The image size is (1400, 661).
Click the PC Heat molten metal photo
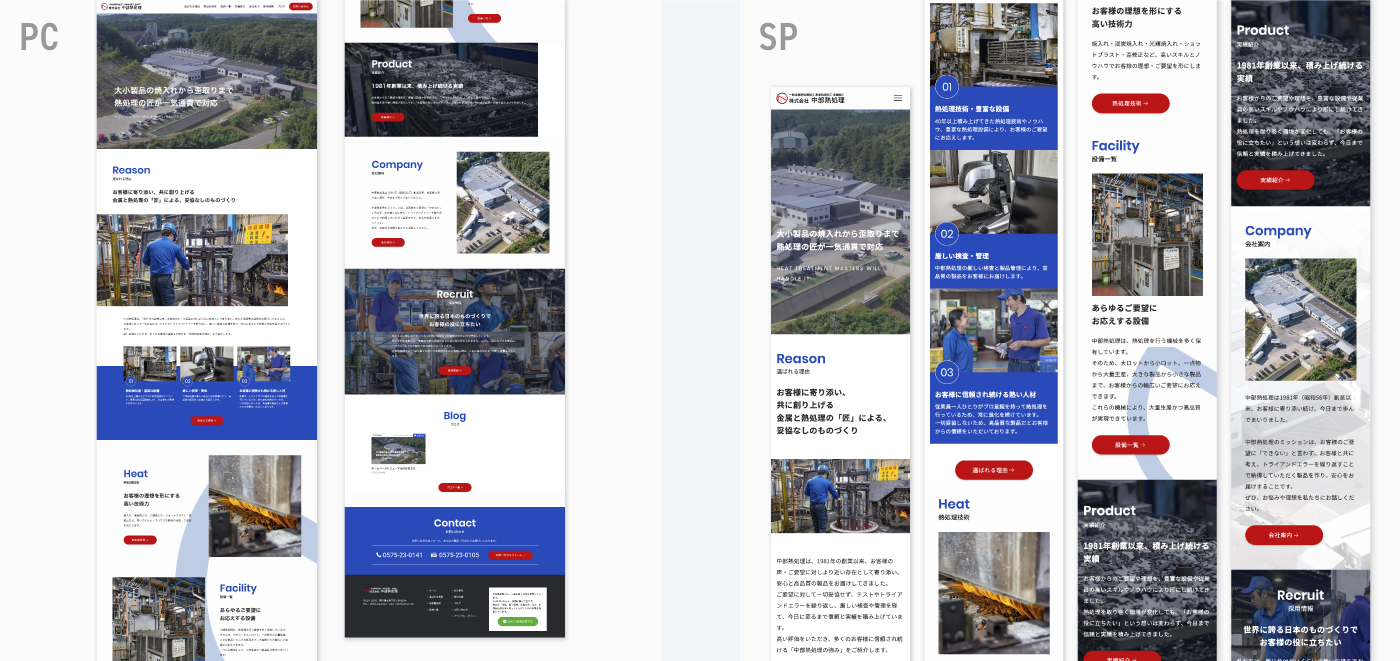(x=255, y=506)
